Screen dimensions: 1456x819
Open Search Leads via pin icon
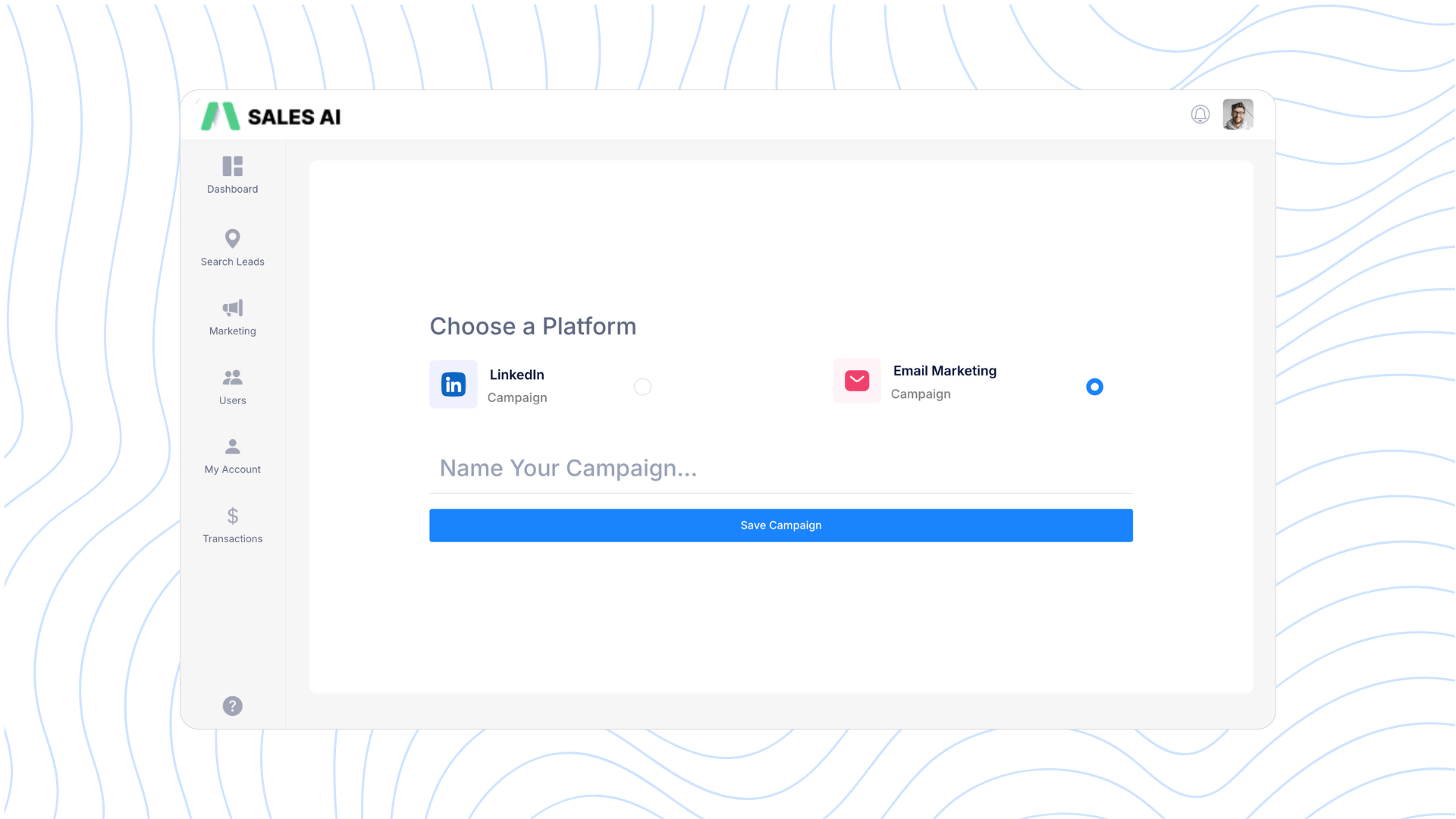(x=232, y=238)
